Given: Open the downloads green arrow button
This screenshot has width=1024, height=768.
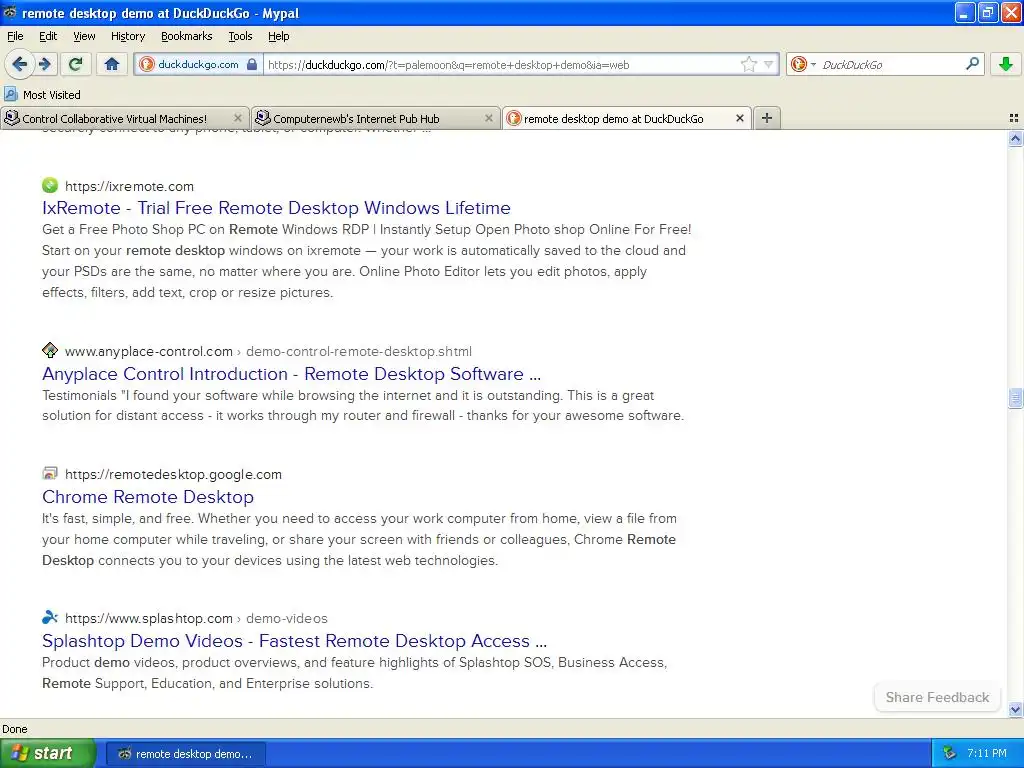Looking at the screenshot, I should point(1006,64).
